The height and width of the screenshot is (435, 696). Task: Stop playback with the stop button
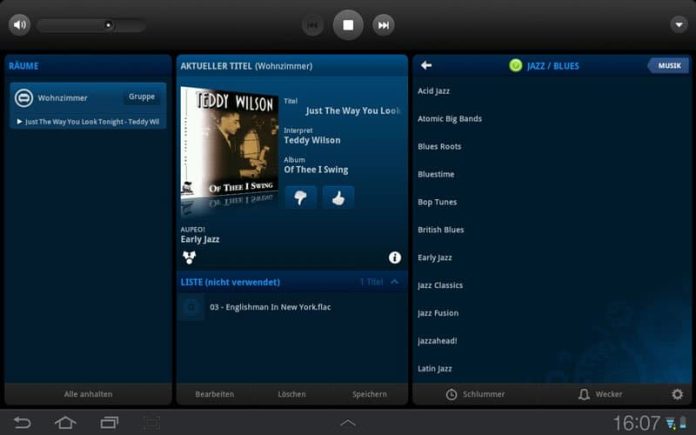pos(348,25)
